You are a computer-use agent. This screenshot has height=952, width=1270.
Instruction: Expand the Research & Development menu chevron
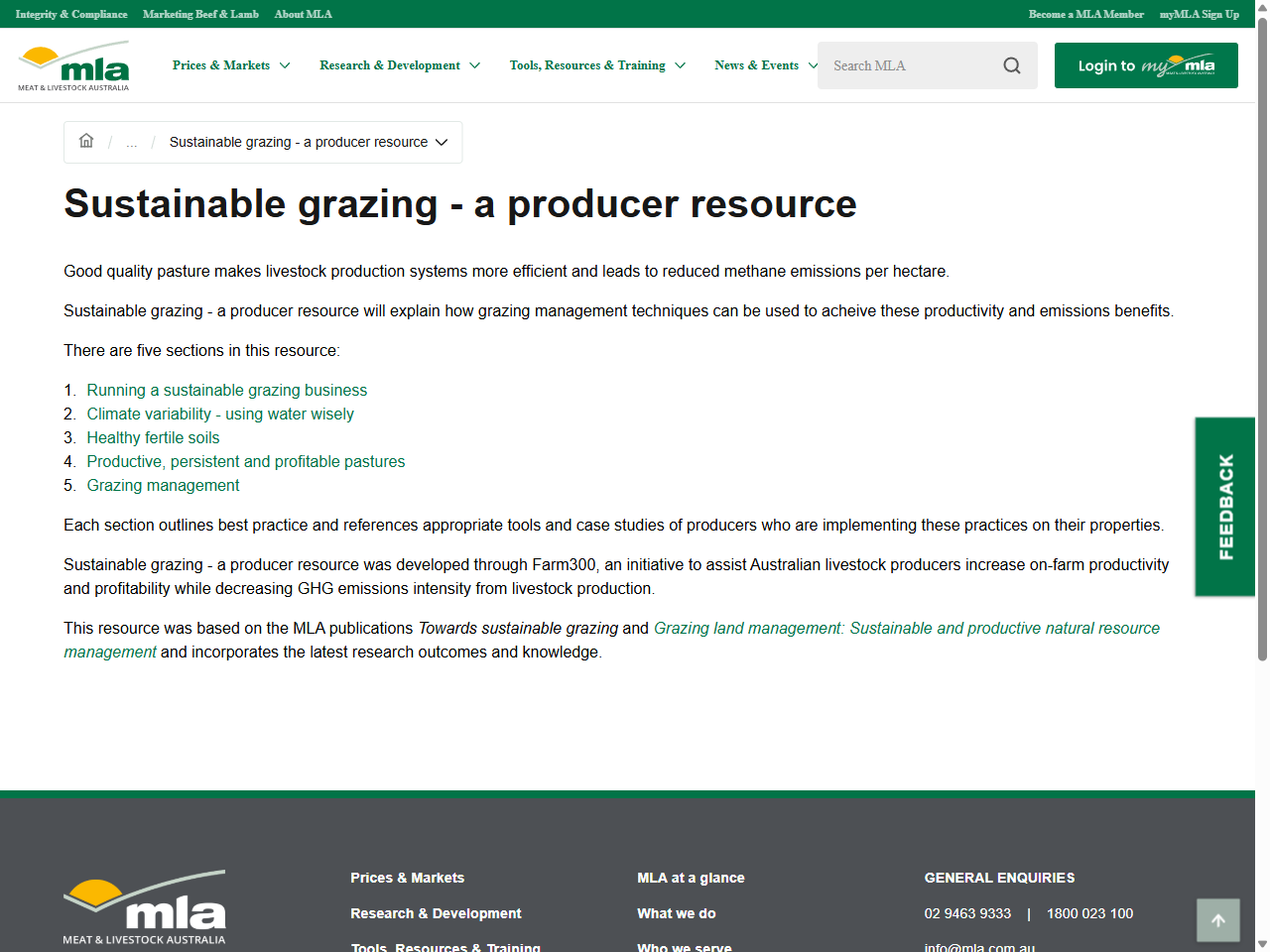477,65
